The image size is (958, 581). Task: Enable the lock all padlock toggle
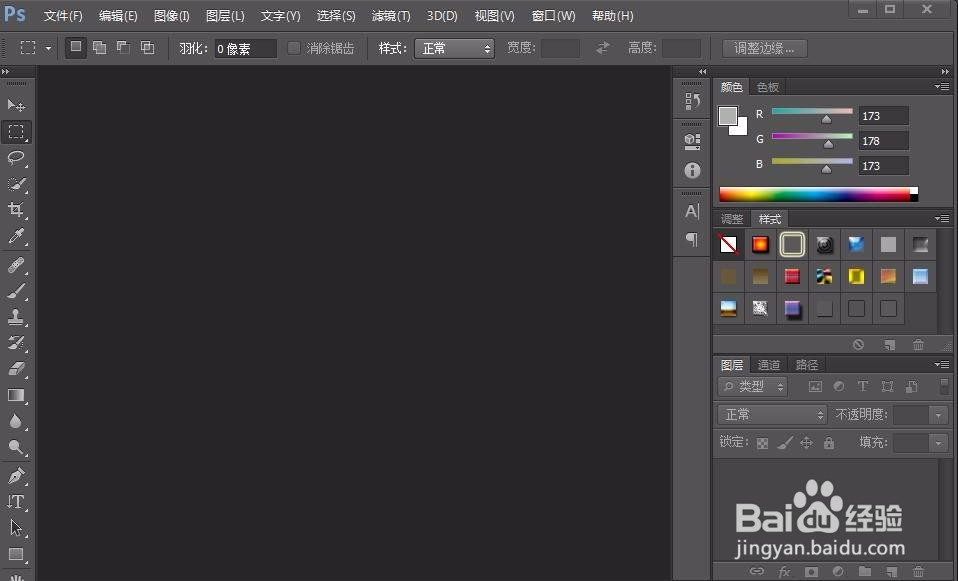tap(828, 442)
